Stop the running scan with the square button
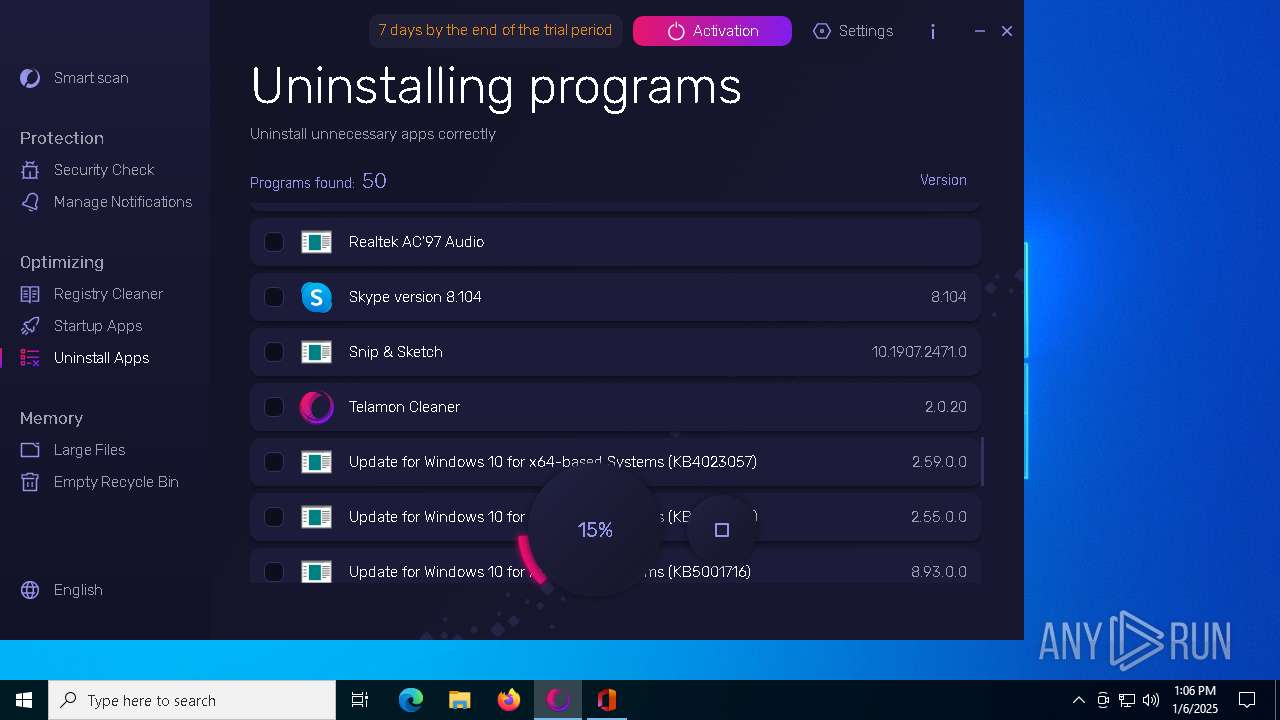Viewport: 1280px width, 720px height. click(x=722, y=530)
